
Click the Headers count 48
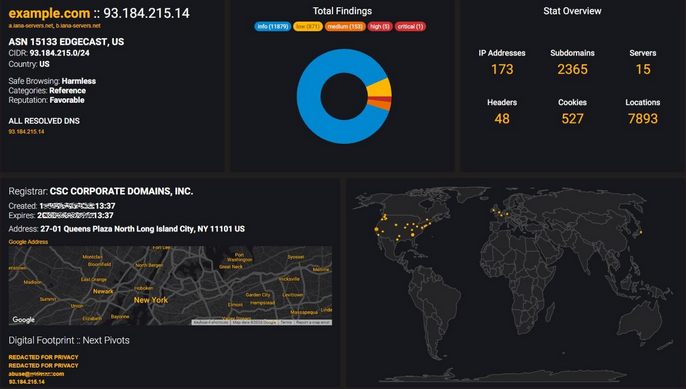[502, 119]
